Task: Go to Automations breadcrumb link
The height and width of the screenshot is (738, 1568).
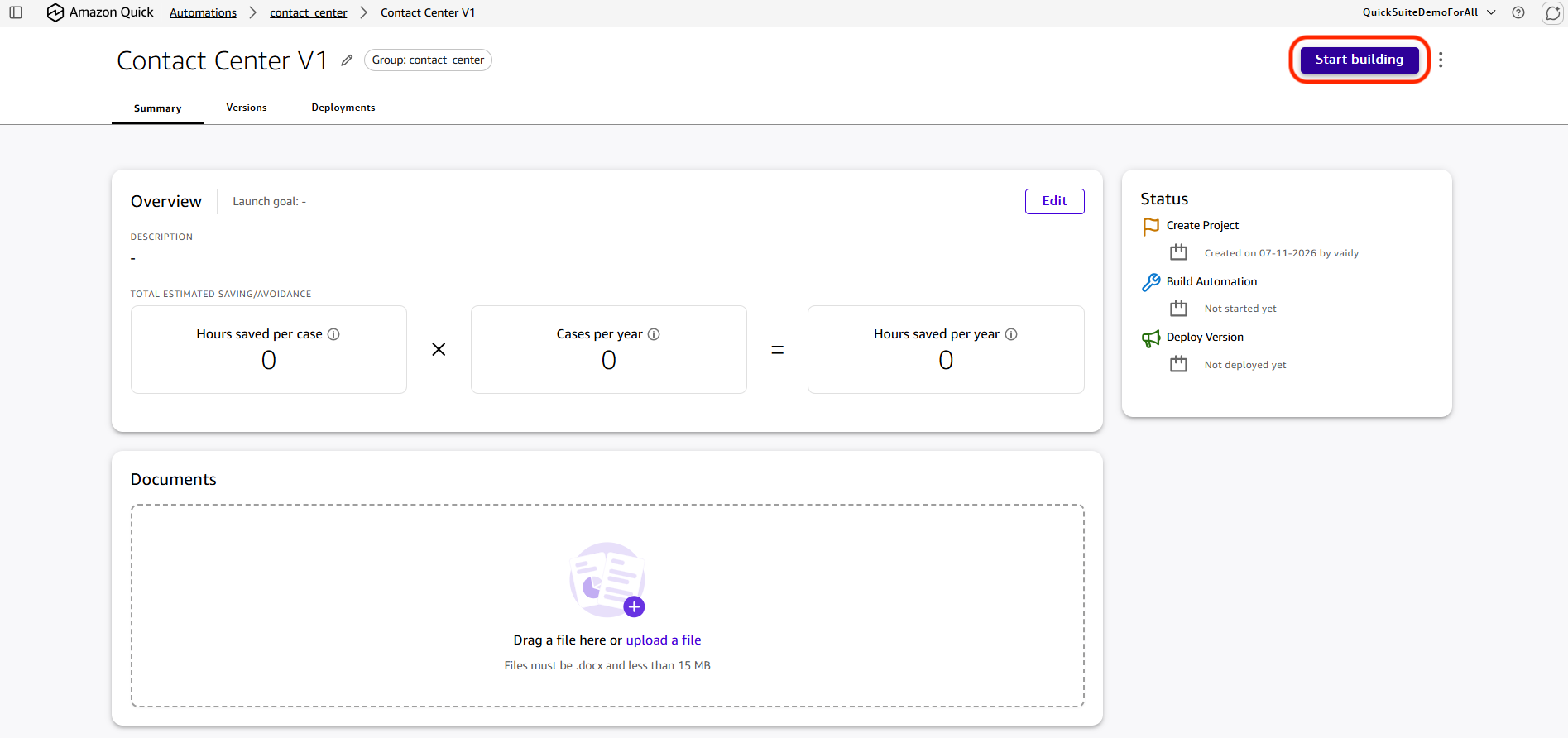Action: [x=203, y=12]
